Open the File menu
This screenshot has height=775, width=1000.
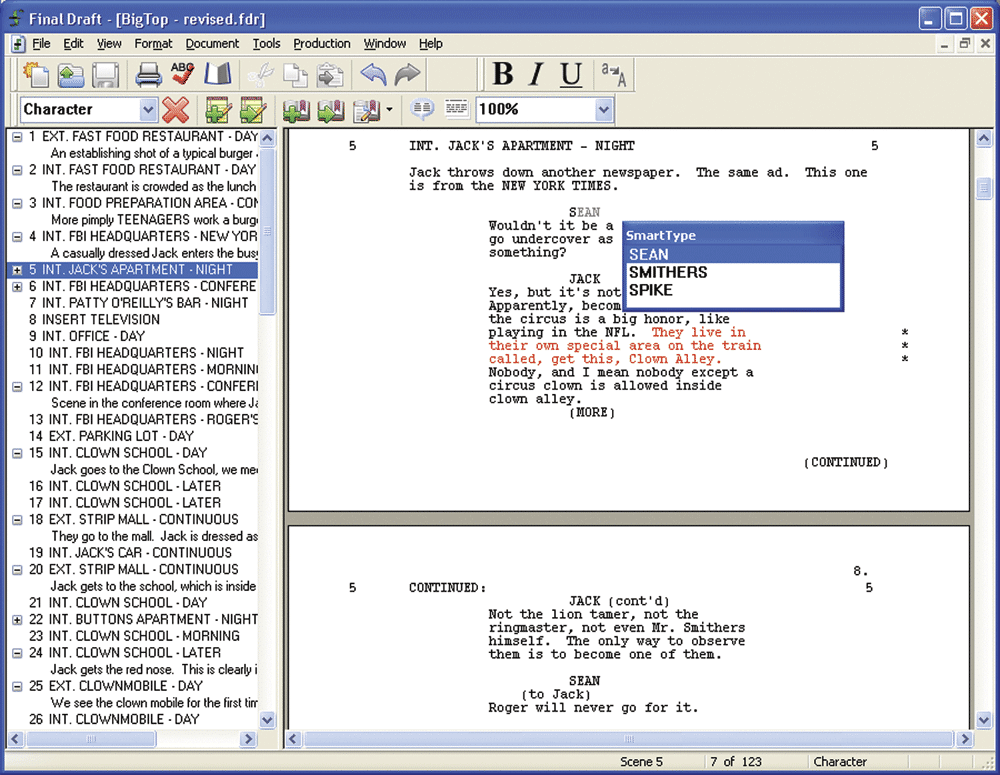41,43
